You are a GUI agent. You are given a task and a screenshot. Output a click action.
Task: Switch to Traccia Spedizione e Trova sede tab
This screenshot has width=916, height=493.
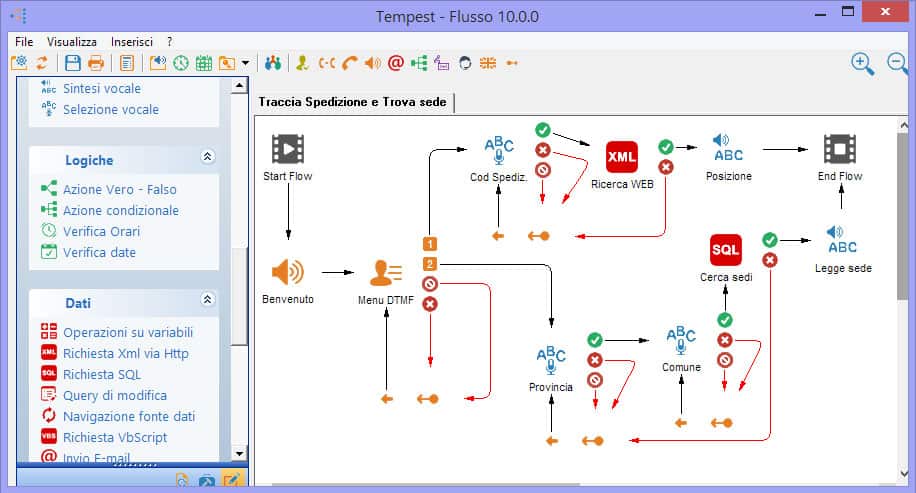[x=352, y=103]
